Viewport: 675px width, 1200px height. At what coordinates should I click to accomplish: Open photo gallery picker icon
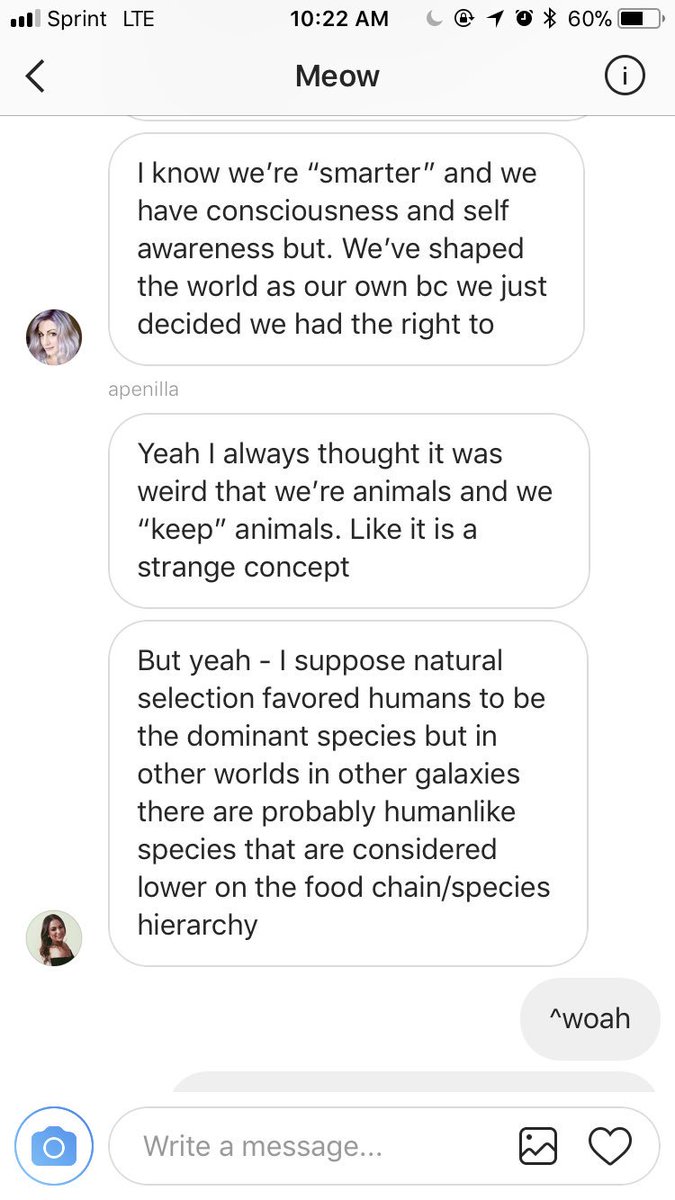(538, 1146)
